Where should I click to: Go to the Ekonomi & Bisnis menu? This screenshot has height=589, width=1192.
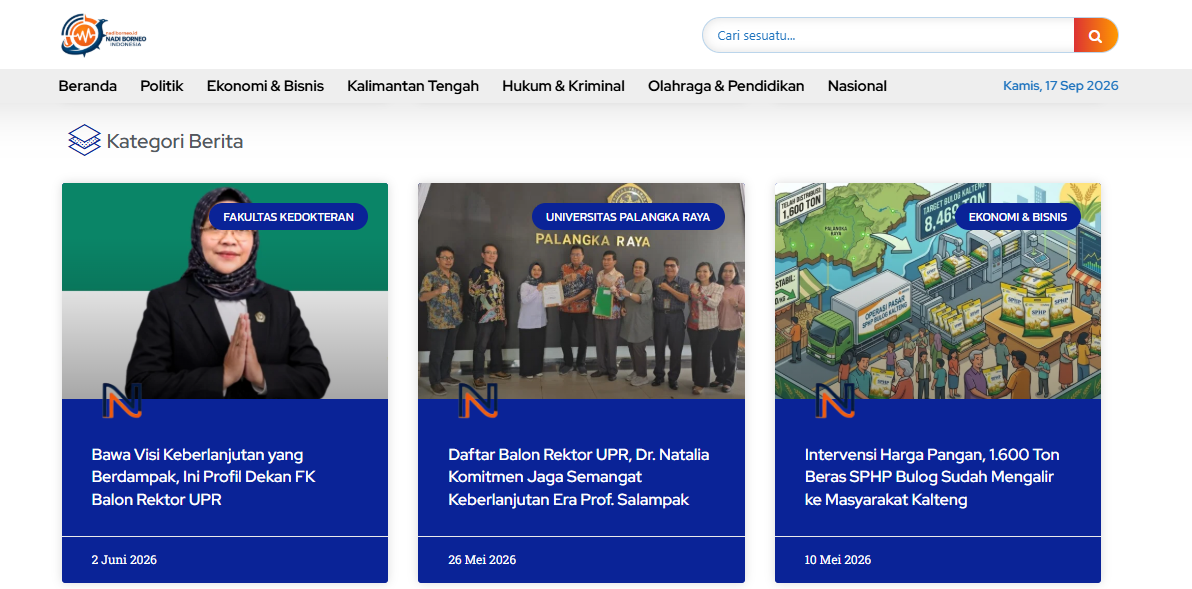pyautogui.click(x=265, y=86)
